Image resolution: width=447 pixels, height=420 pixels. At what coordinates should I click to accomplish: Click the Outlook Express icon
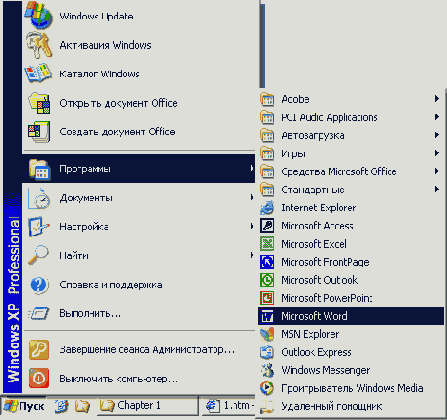click(x=267, y=352)
